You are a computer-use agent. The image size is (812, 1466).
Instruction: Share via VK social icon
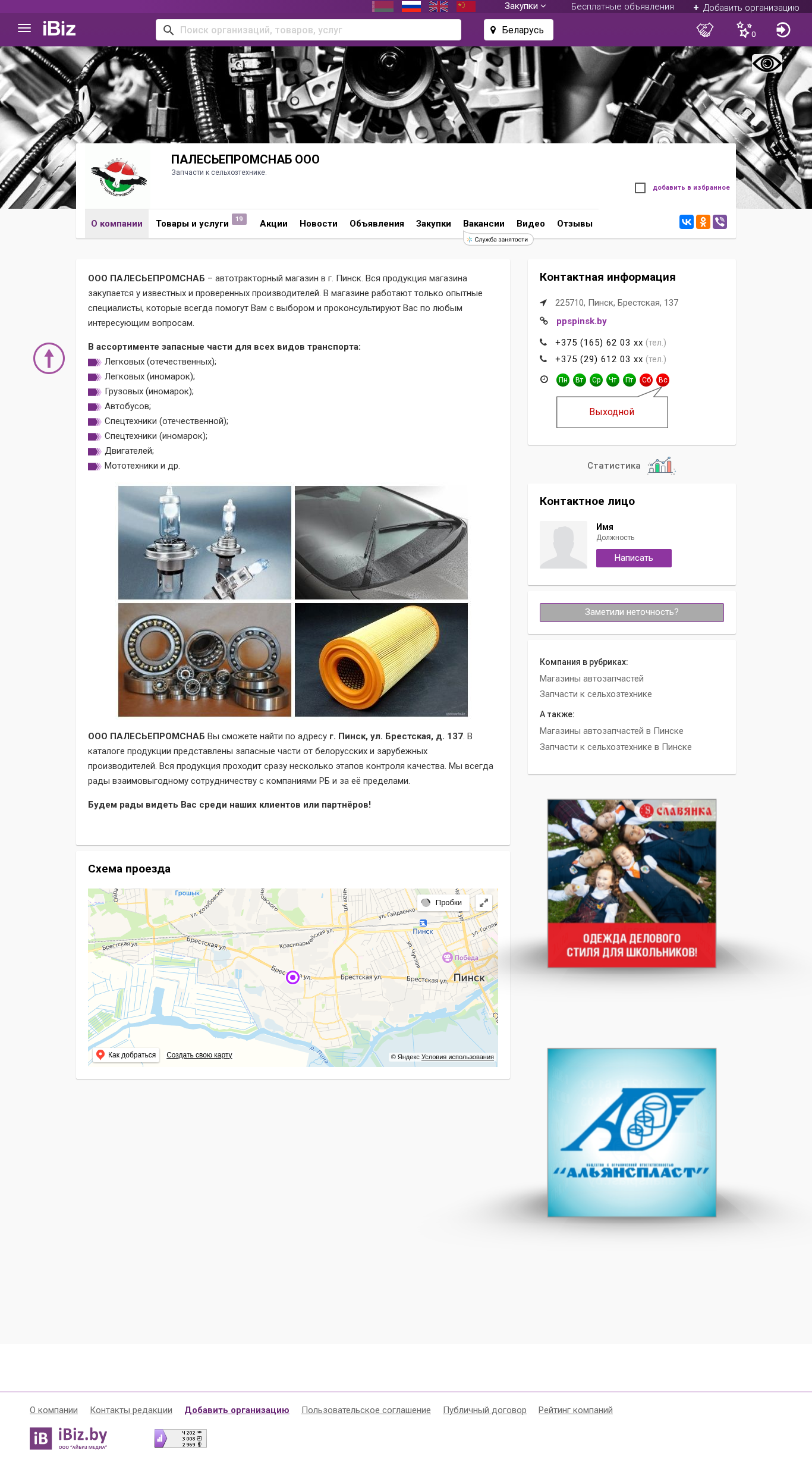pyautogui.click(x=687, y=222)
